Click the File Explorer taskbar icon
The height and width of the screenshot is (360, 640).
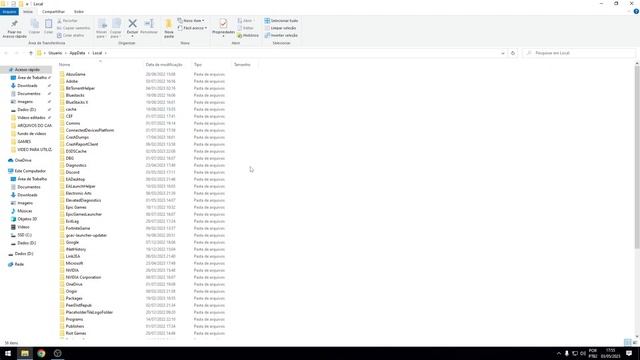(x=25, y=353)
